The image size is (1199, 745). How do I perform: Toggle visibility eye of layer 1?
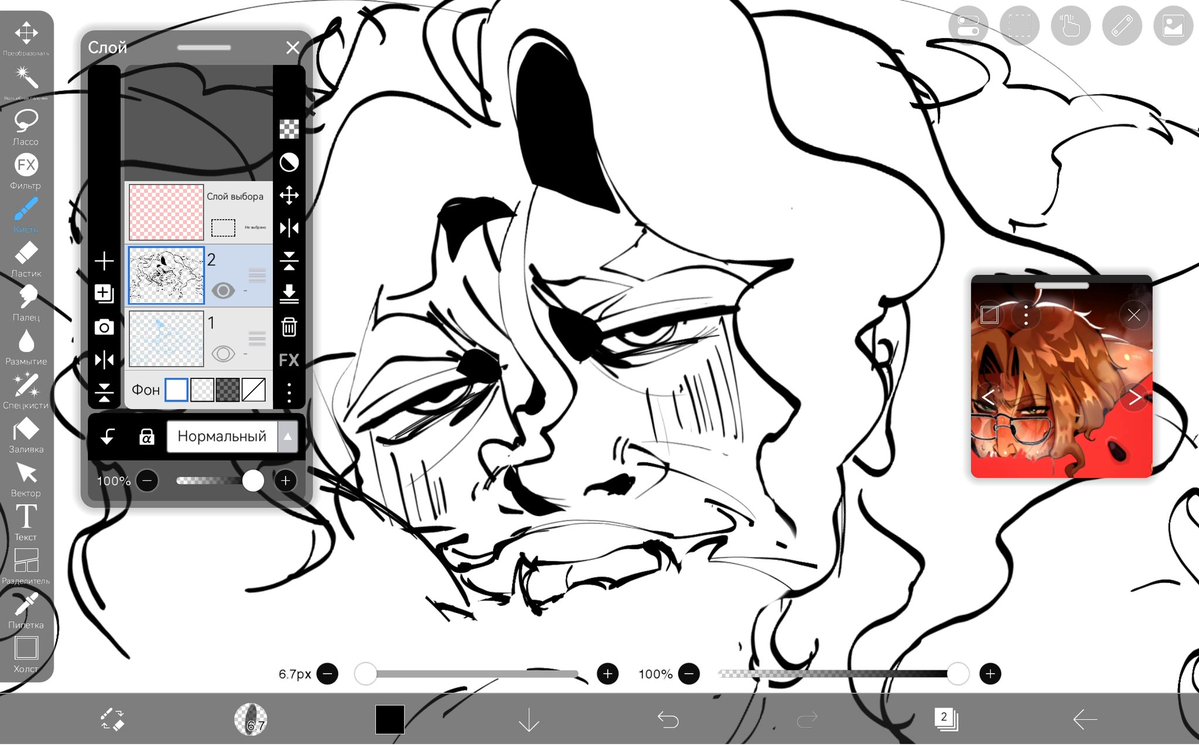pos(223,353)
